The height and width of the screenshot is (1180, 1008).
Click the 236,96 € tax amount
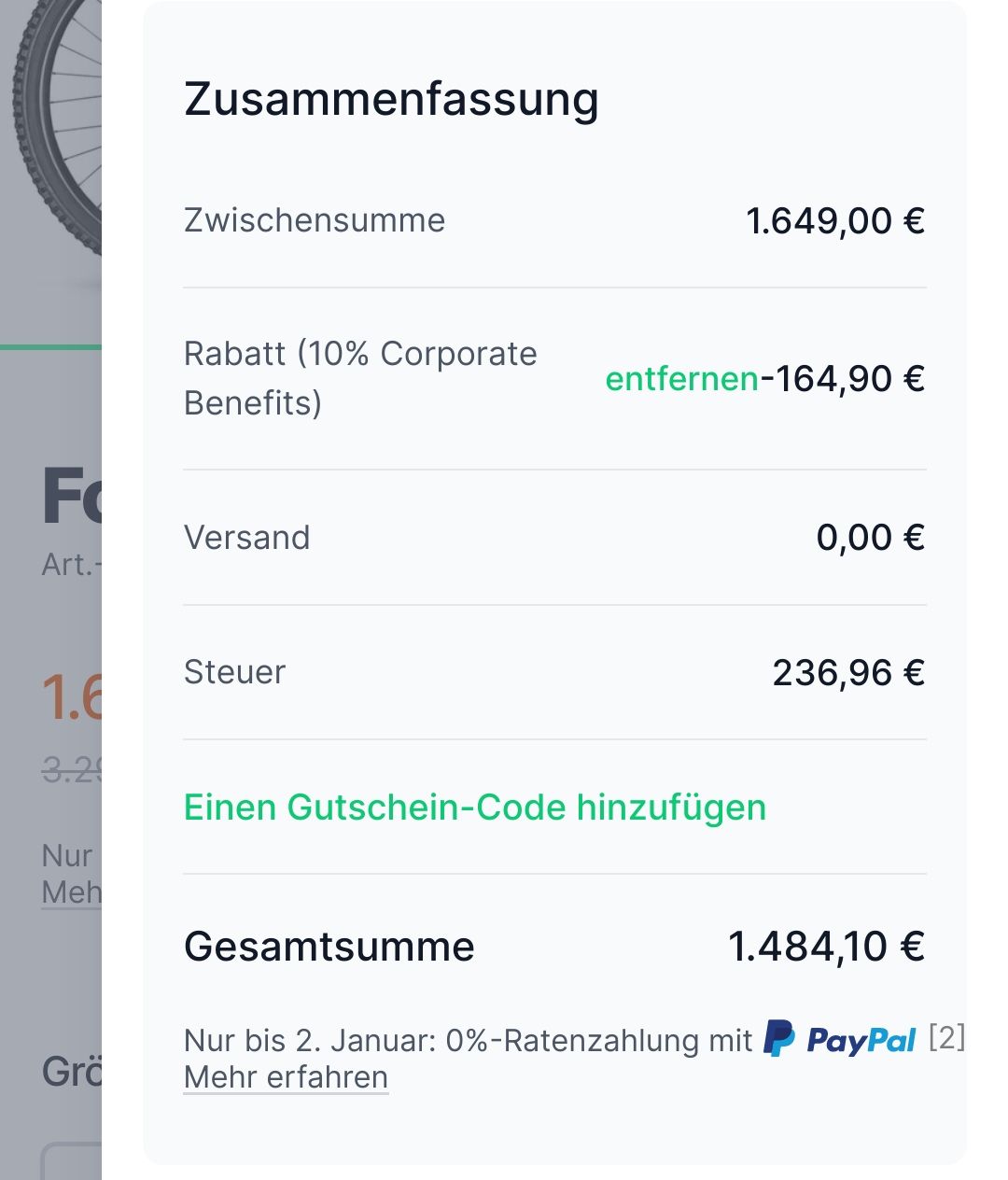847,672
